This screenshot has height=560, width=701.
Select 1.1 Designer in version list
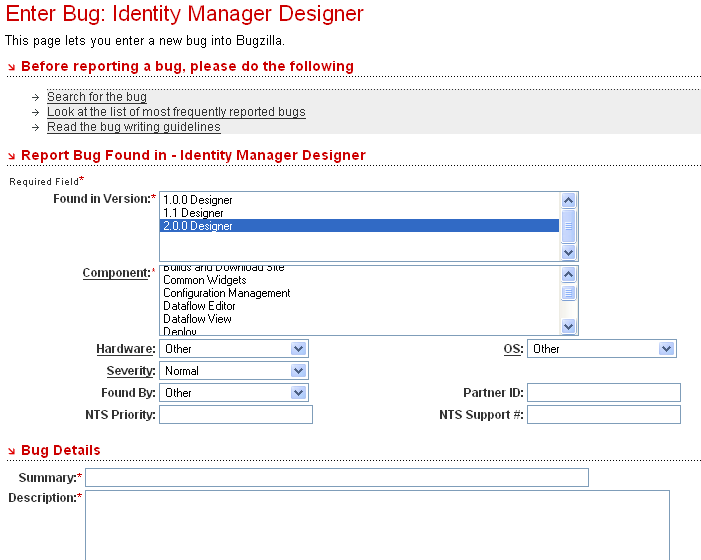[x=194, y=213]
